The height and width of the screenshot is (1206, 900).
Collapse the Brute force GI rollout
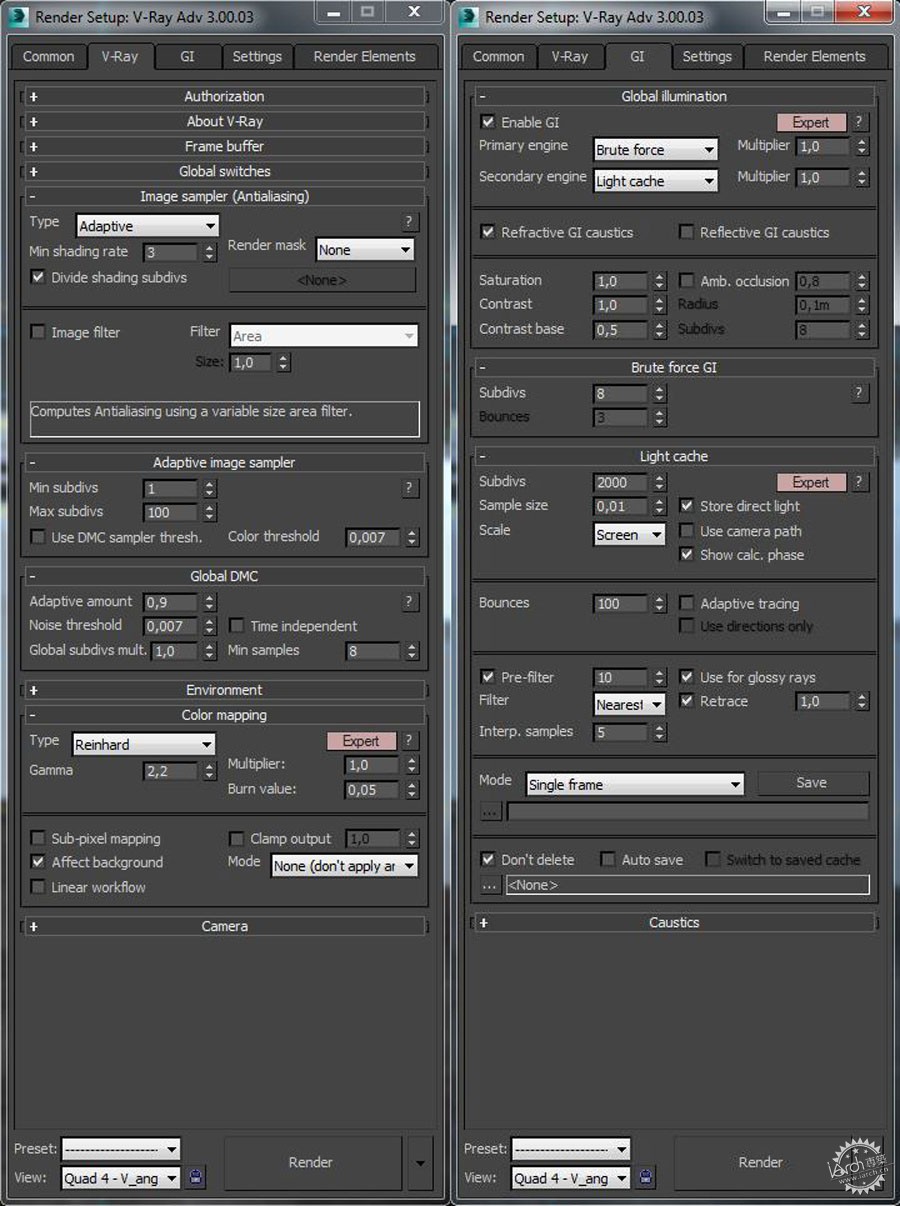(x=674, y=367)
